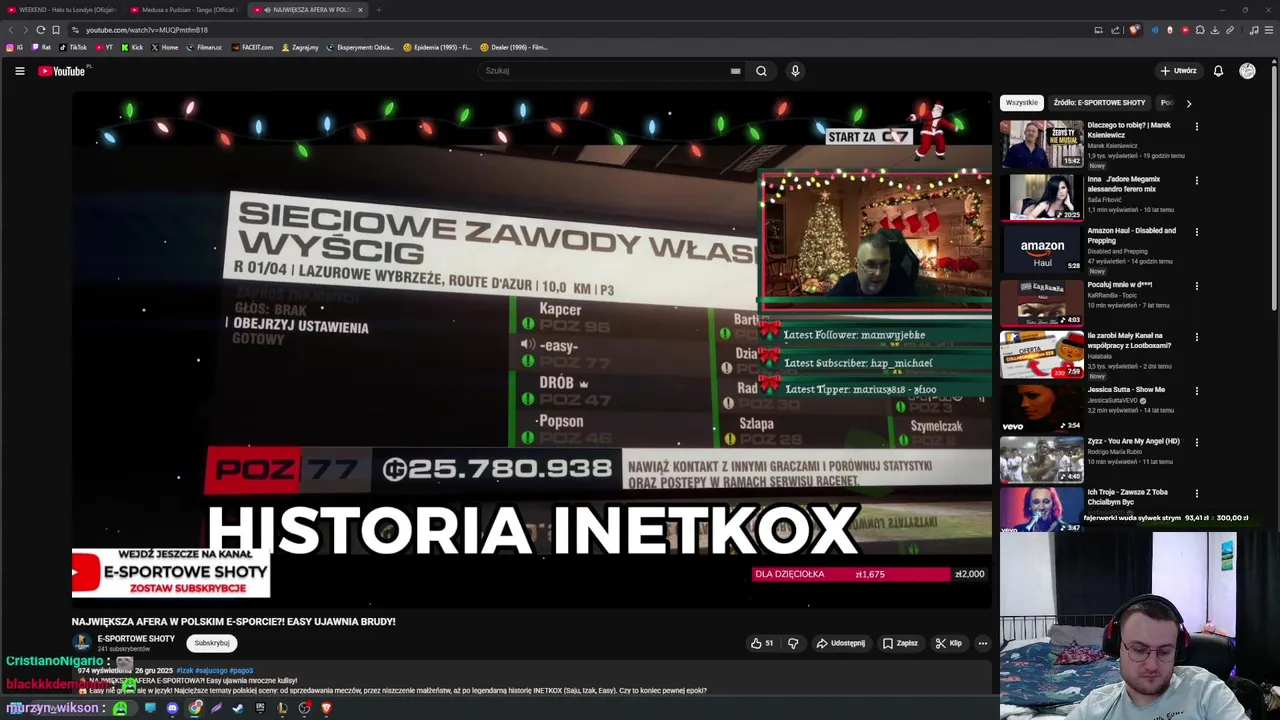1280x720 pixels.
Task: Click the share page icon in address bar
Action: coord(1115,30)
